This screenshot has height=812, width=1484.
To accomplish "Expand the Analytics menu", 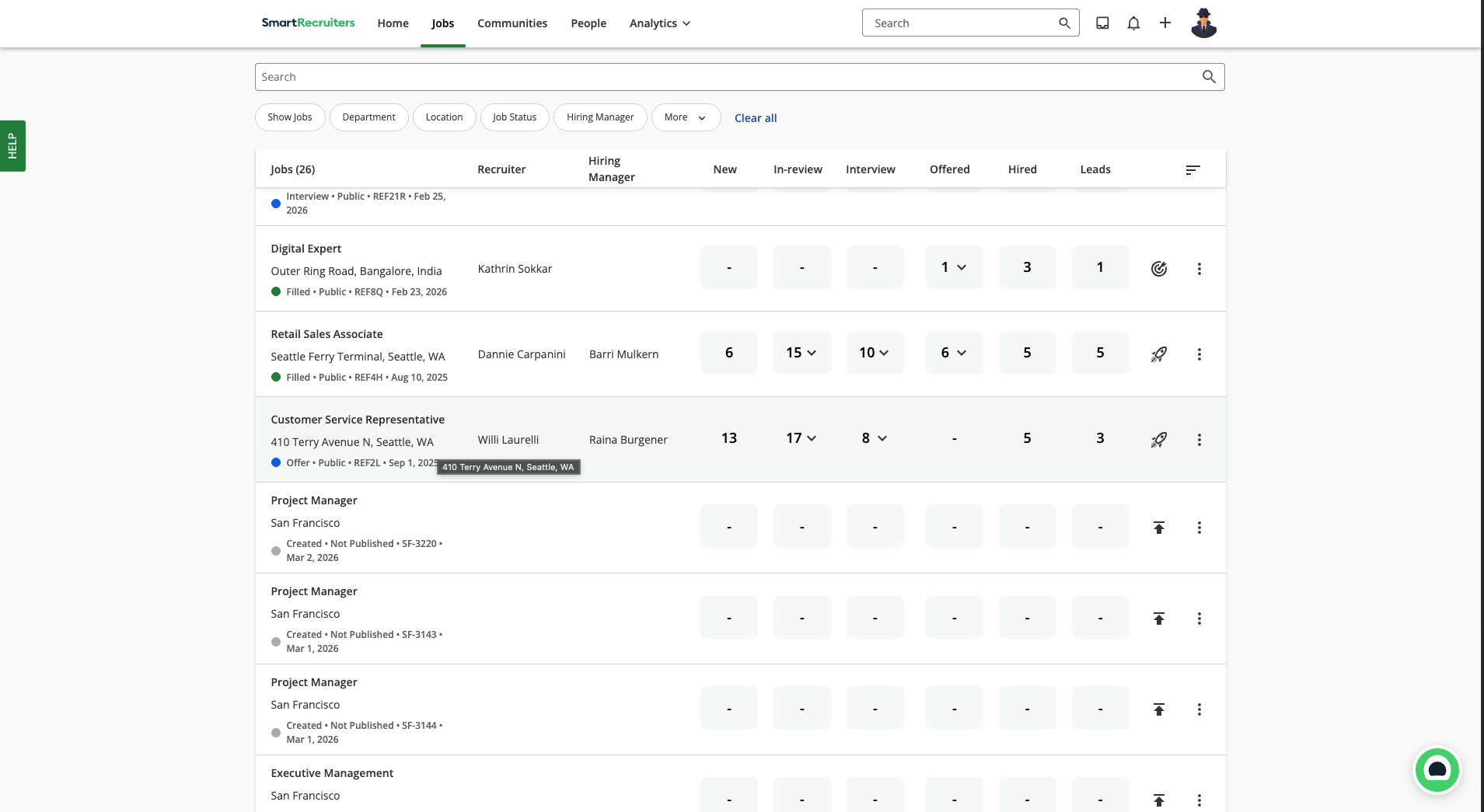I will [x=659, y=23].
